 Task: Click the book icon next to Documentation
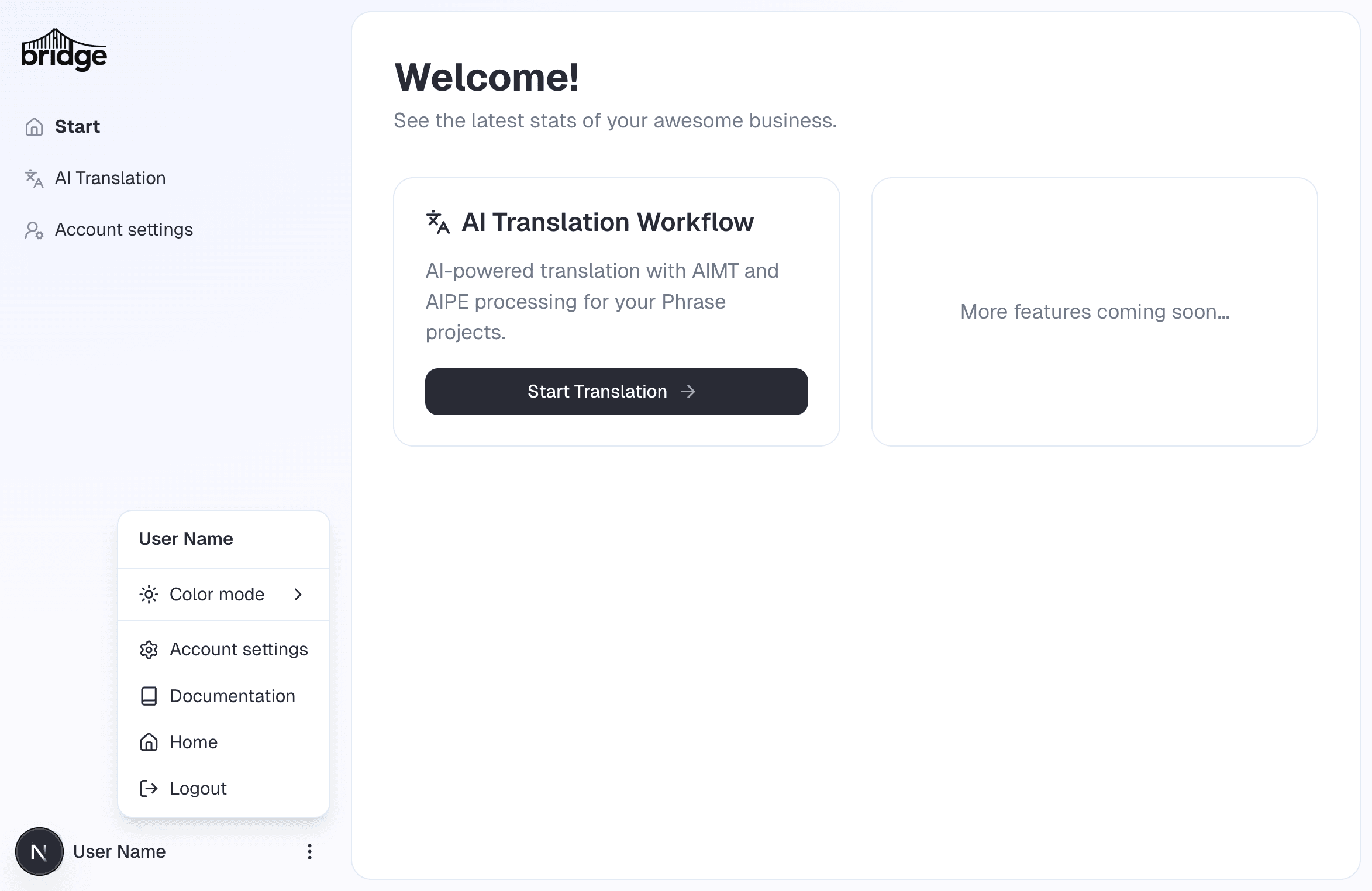(149, 696)
